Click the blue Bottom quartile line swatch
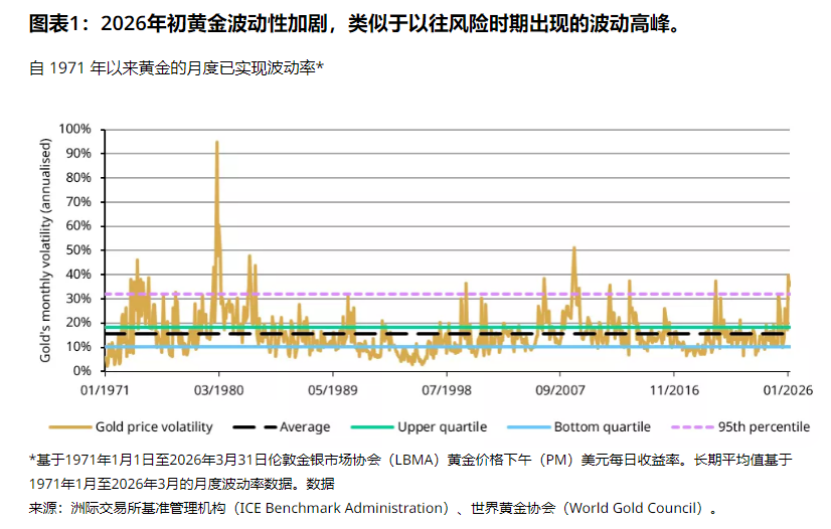The image size is (831, 529). (x=528, y=427)
